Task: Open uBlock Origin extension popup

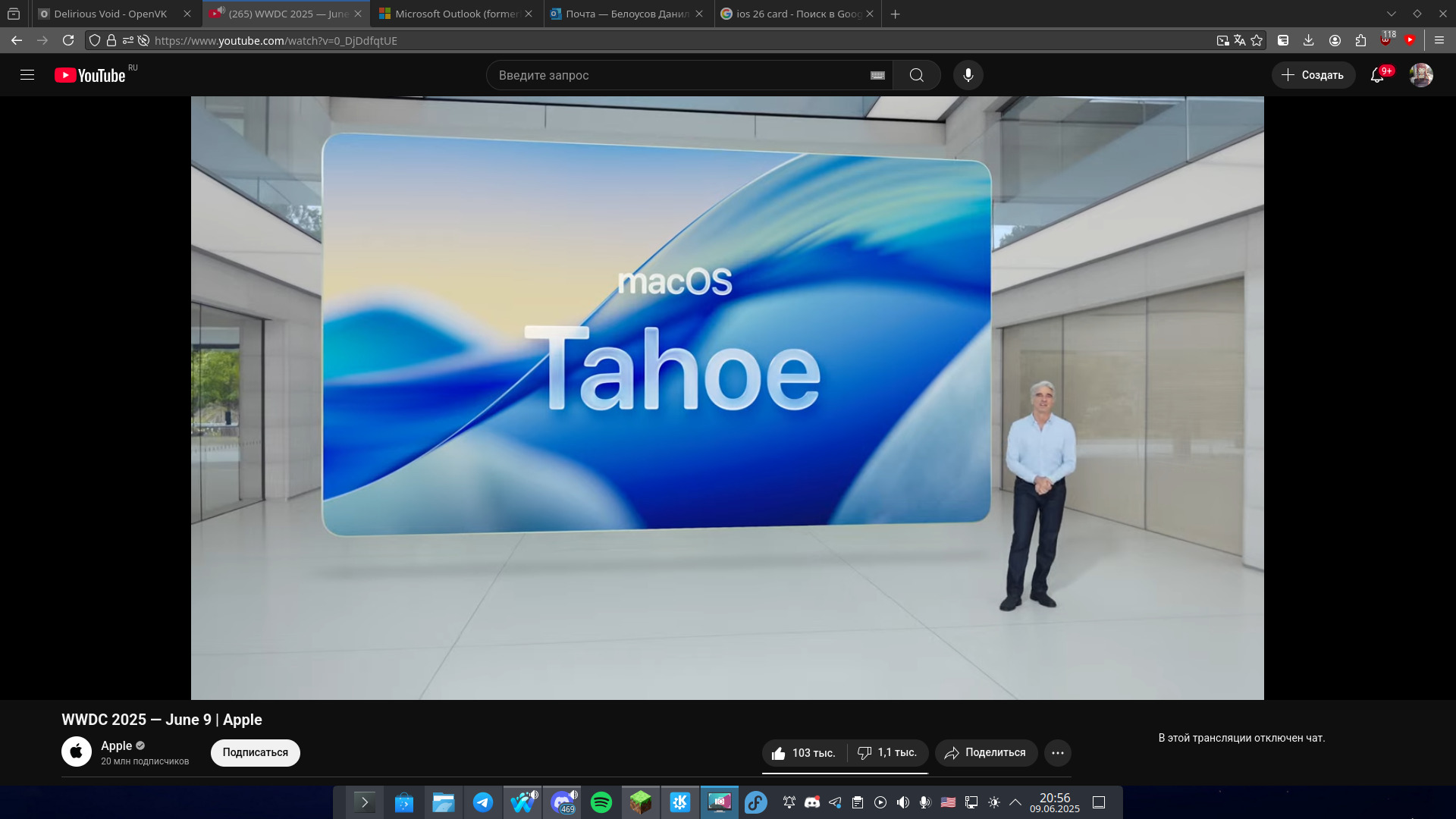Action: [x=1386, y=40]
